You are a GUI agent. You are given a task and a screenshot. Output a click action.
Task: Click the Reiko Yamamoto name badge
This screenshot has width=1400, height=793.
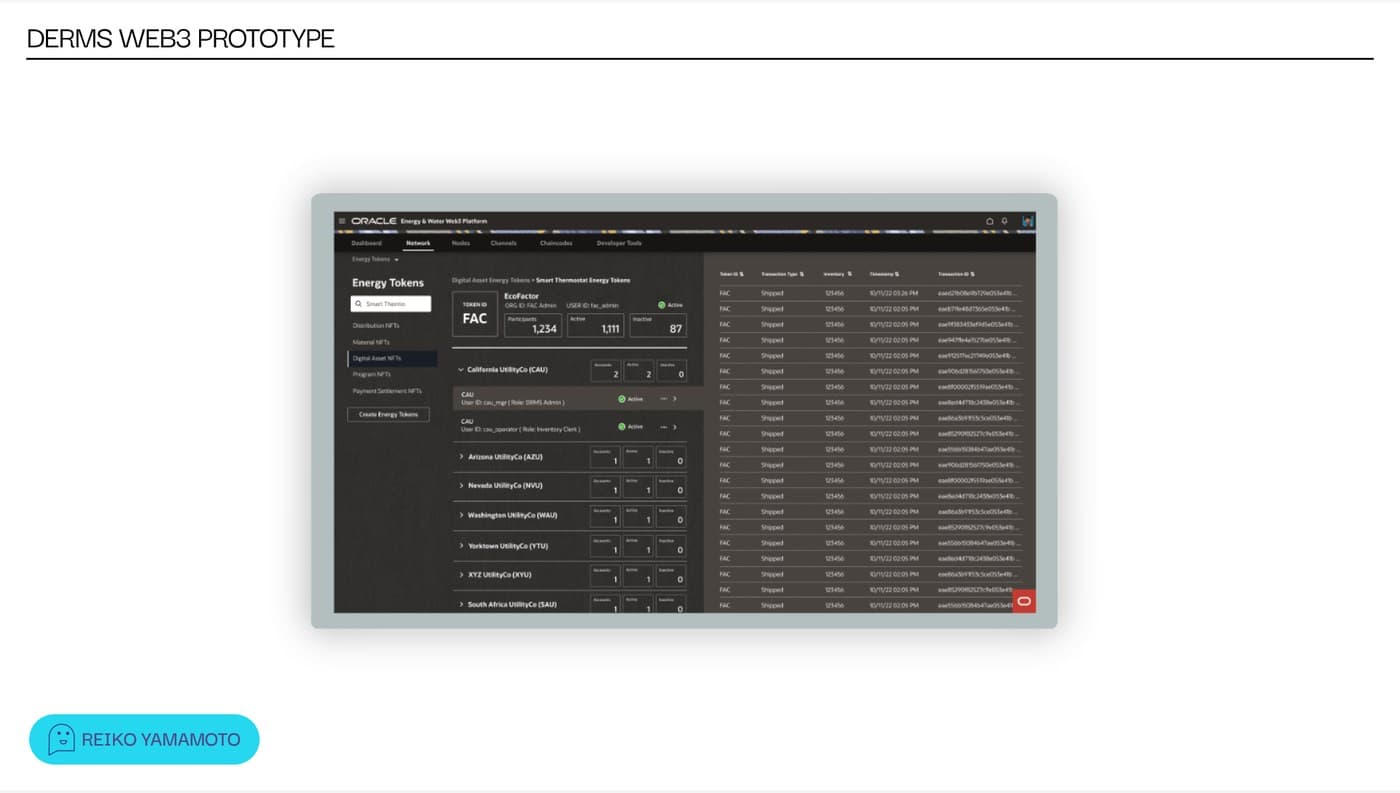point(144,740)
